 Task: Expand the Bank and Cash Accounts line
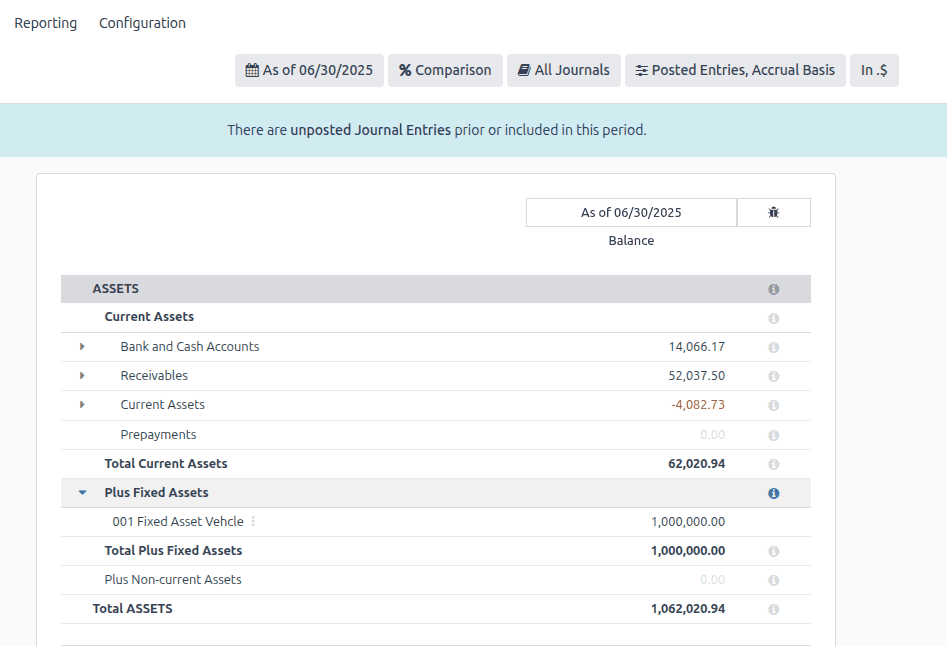[83, 347]
